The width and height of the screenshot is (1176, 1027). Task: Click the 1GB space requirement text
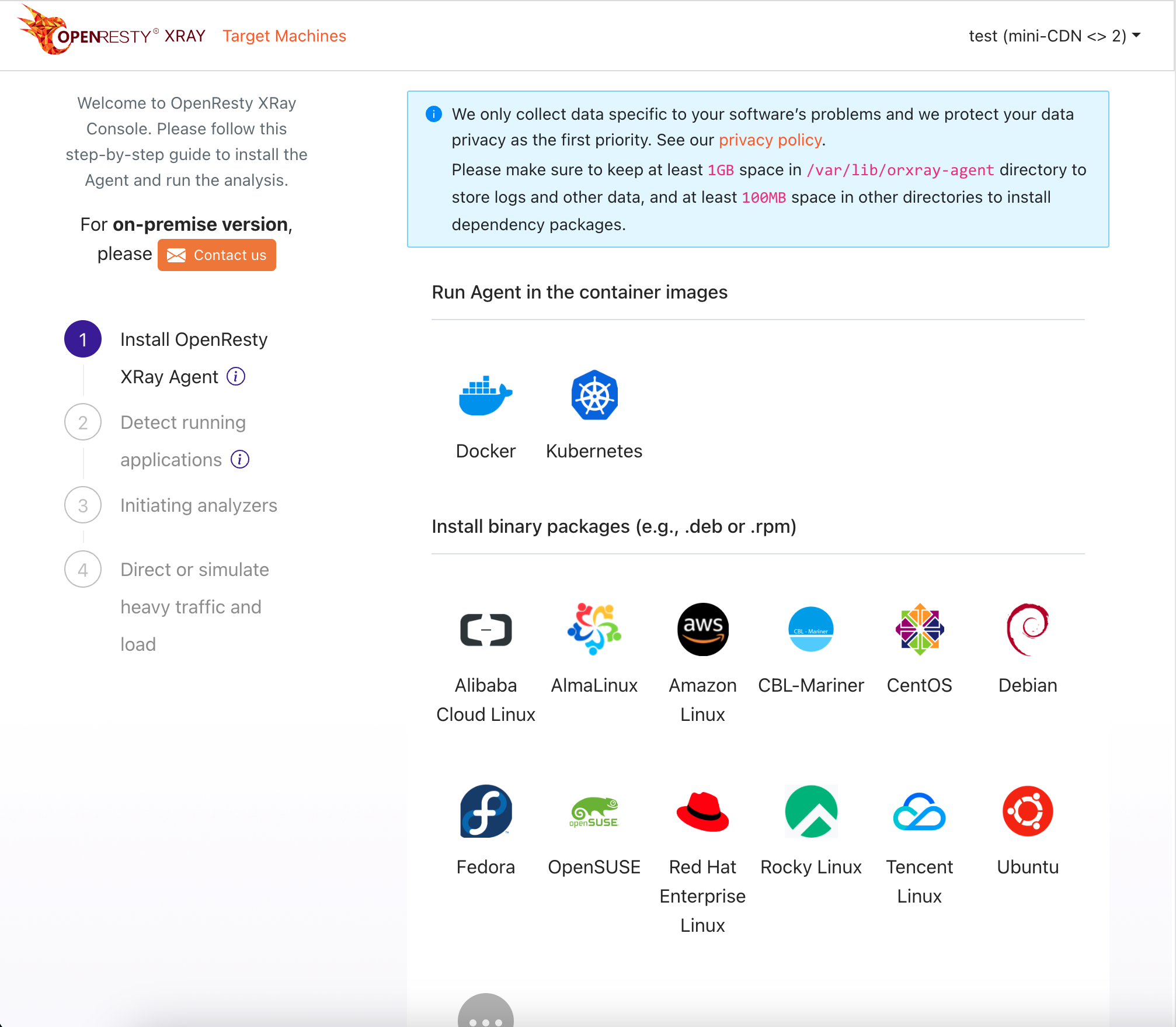pos(721,170)
